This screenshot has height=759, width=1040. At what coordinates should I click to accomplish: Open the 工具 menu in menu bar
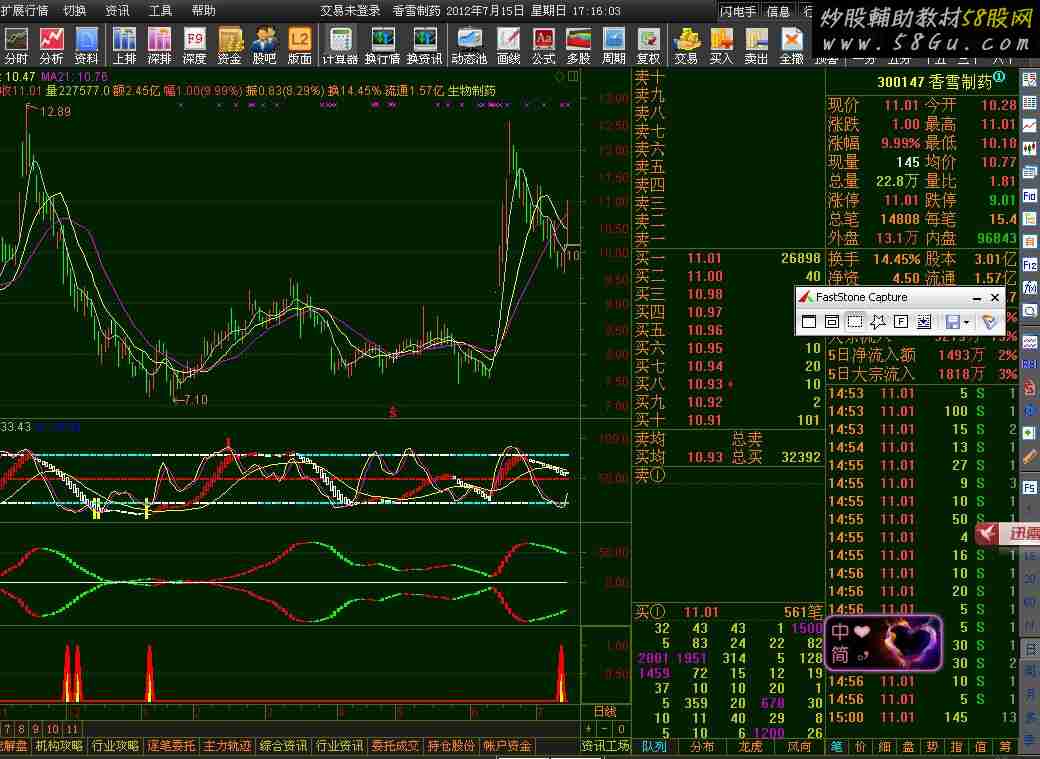[160, 10]
